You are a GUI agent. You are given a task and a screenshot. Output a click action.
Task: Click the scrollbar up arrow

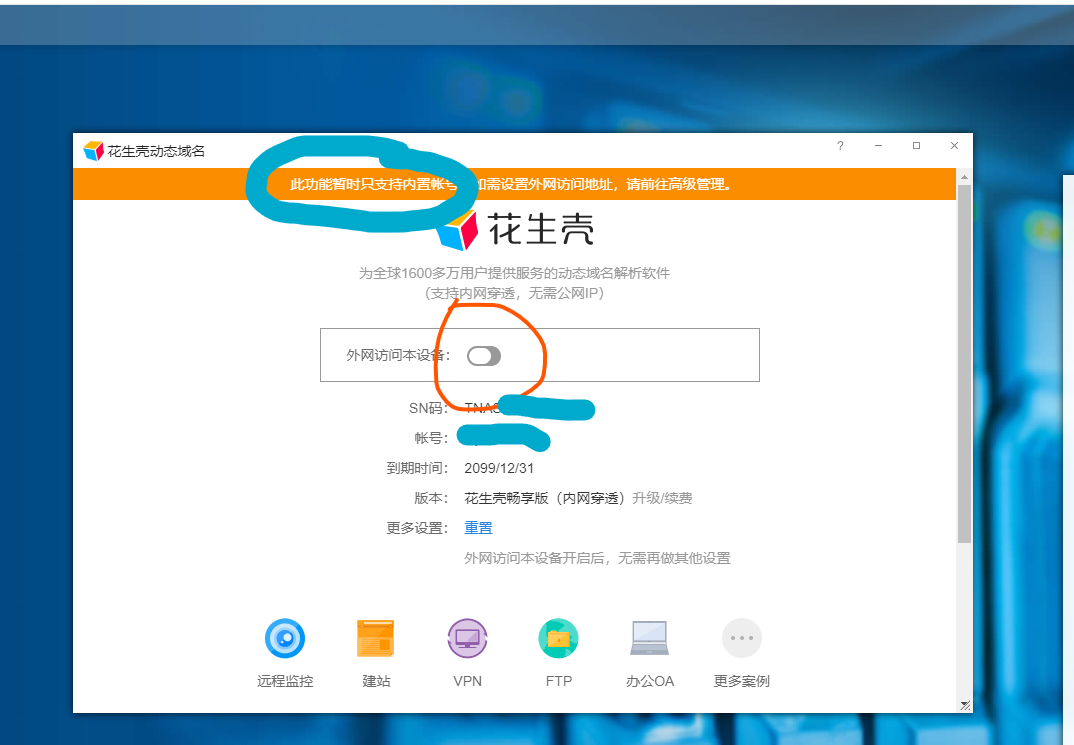[x=962, y=175]
